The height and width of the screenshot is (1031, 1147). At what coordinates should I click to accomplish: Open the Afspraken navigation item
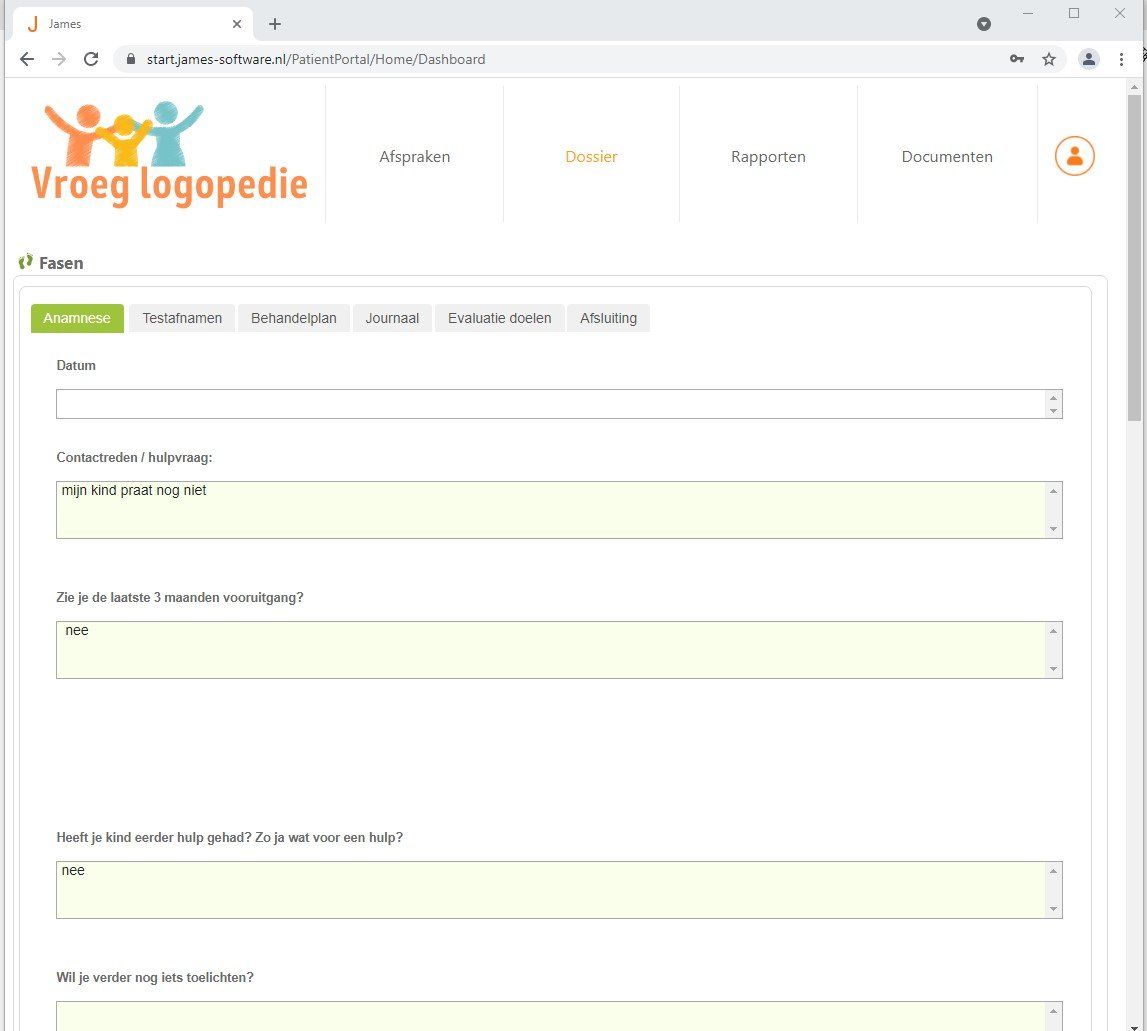click(x=414, y=157)
